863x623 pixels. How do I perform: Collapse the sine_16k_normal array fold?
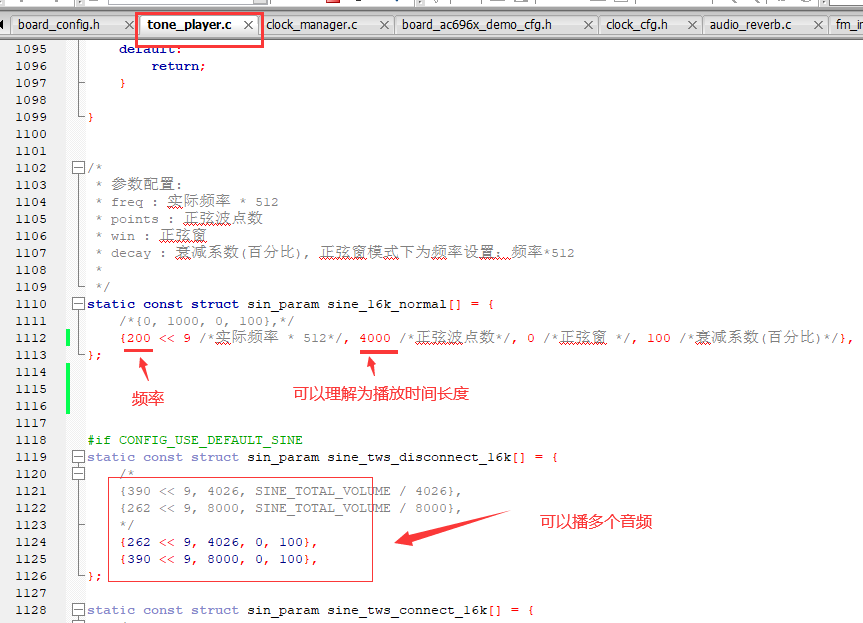point(79,304)
